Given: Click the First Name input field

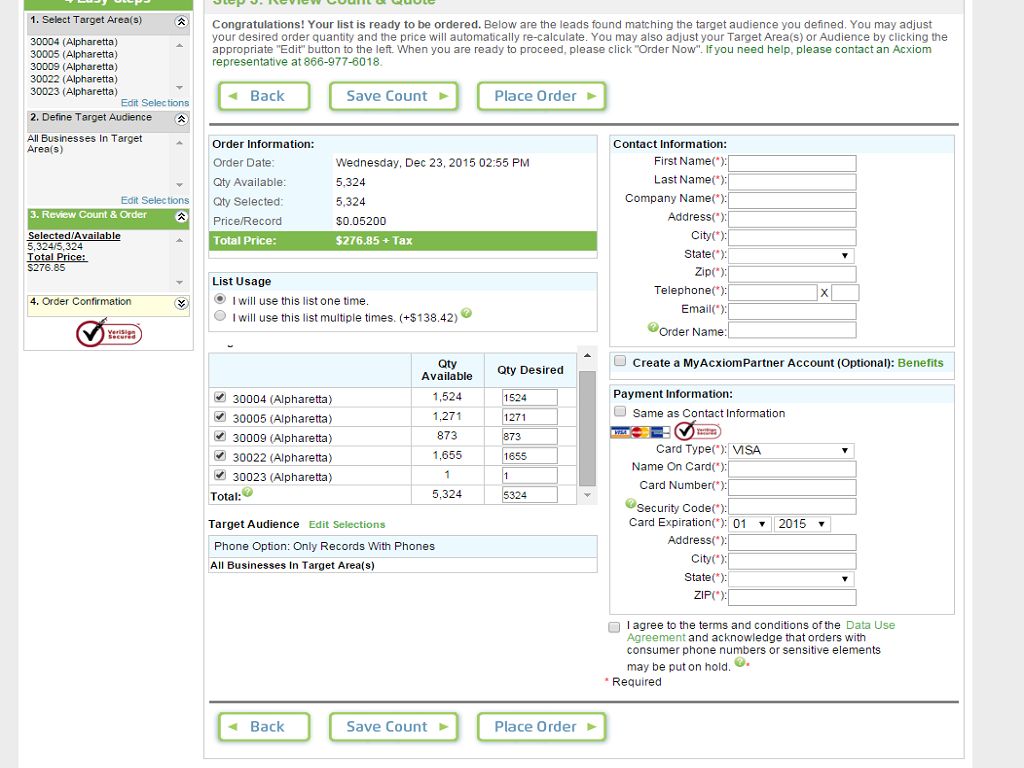Looking at the screenshot, I should click(792, 163).
